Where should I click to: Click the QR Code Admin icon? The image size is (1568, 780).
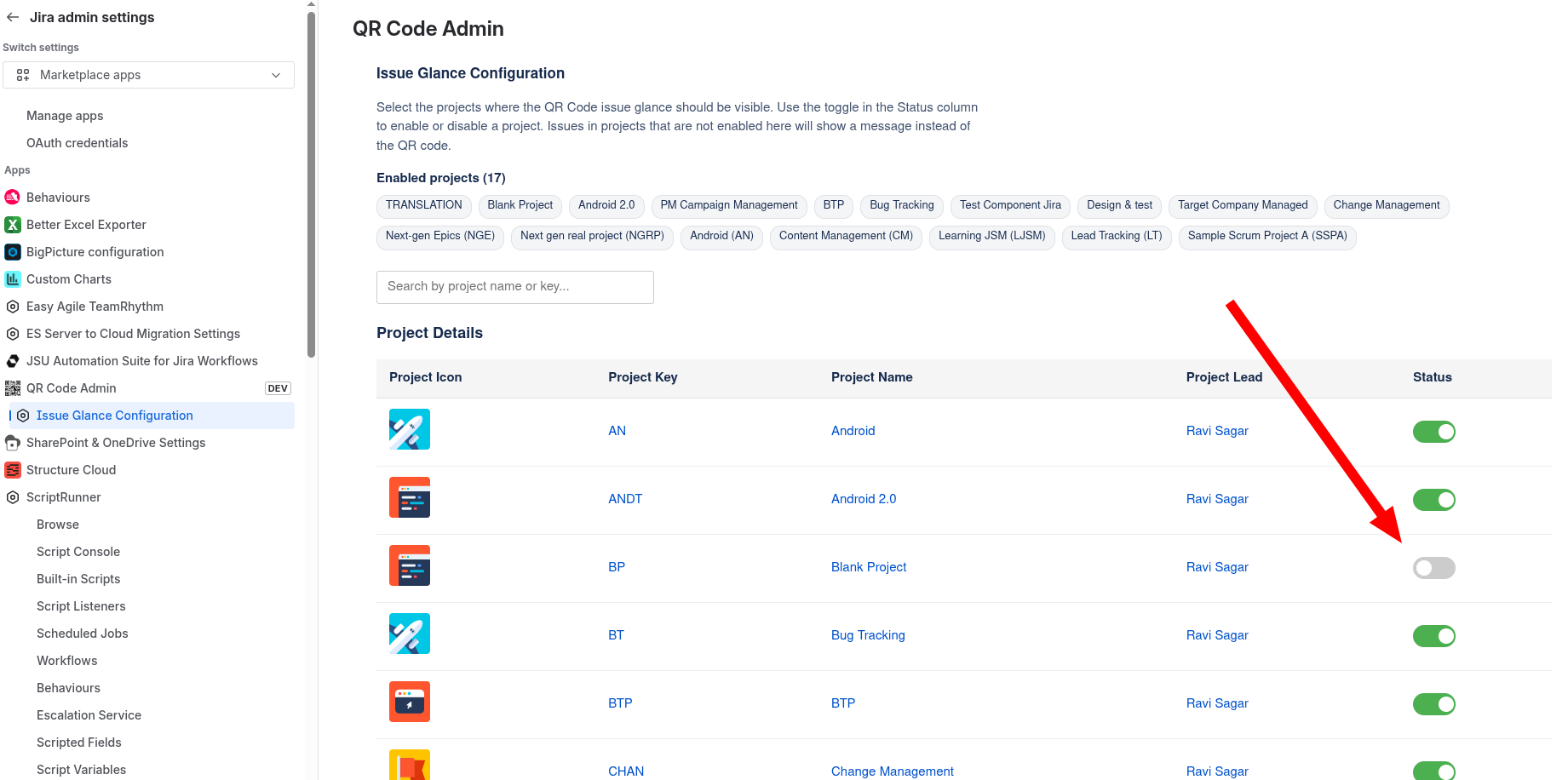(13, 388)
